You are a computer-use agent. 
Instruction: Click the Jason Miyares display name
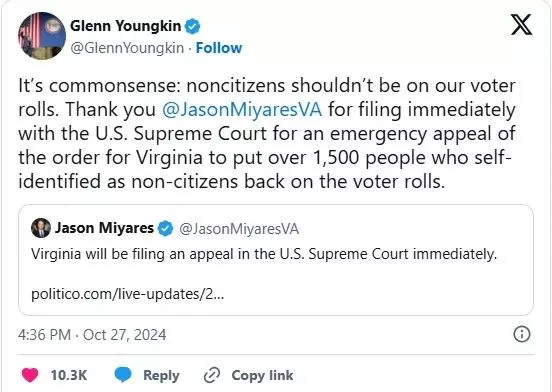(x=104, y=228)
